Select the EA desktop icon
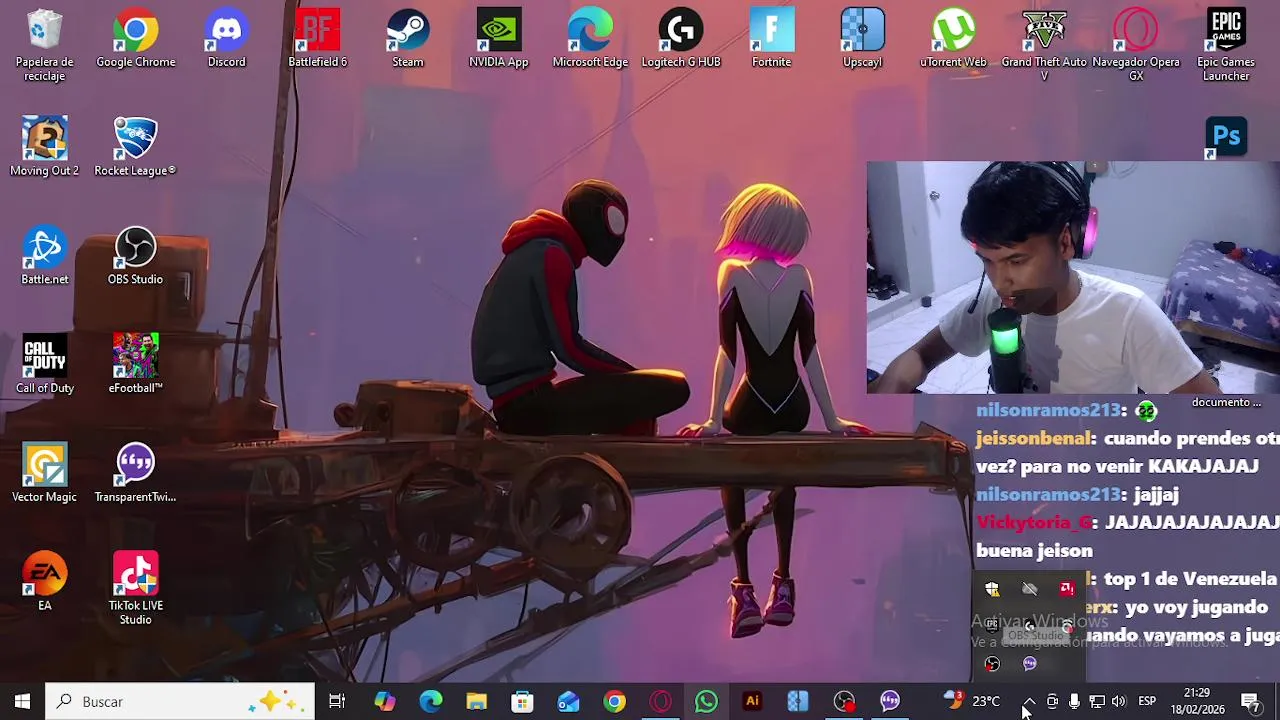Image resolution: width=1280 pixels, height=720 pixels. (44, 582)
